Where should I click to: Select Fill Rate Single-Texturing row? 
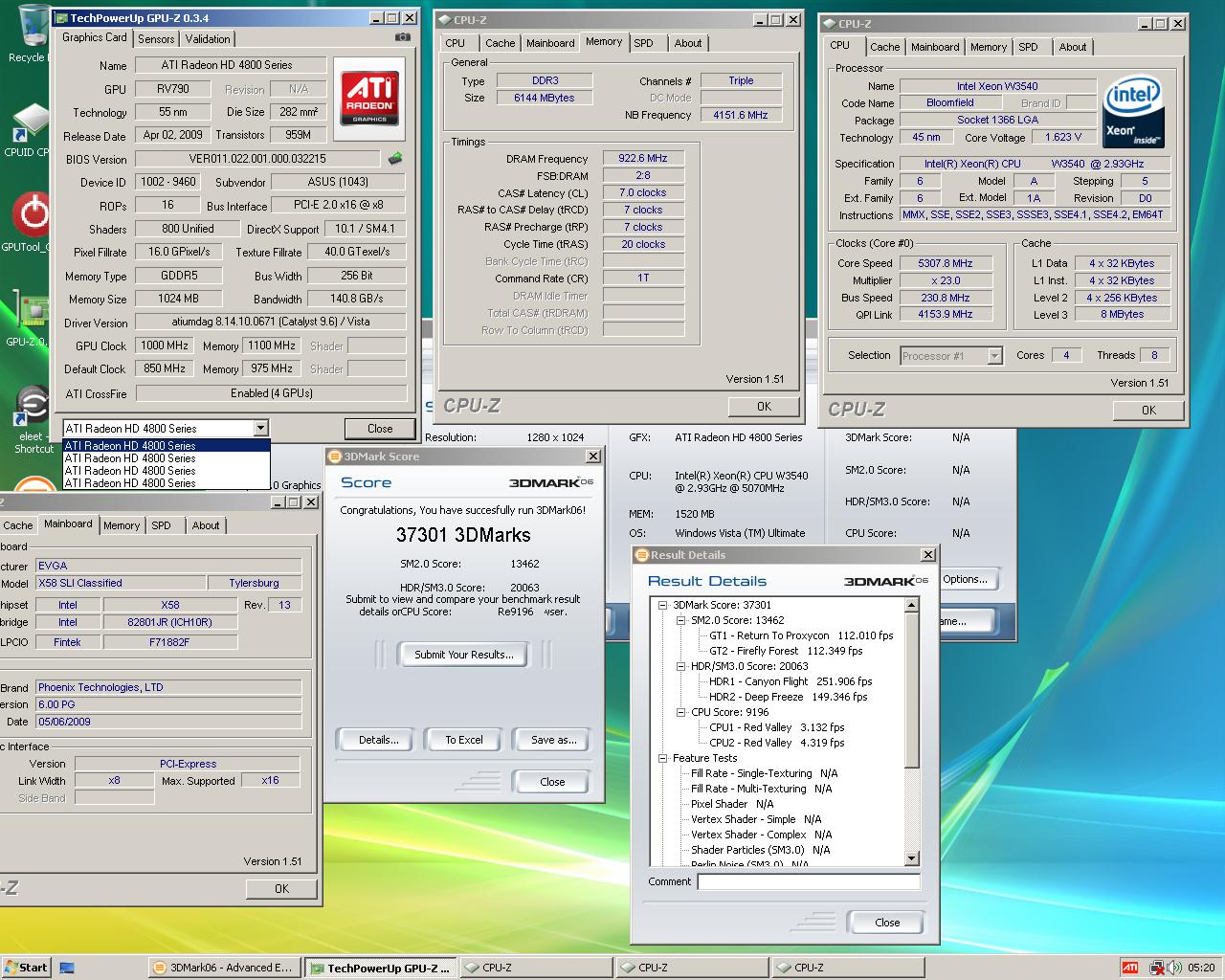764,773
